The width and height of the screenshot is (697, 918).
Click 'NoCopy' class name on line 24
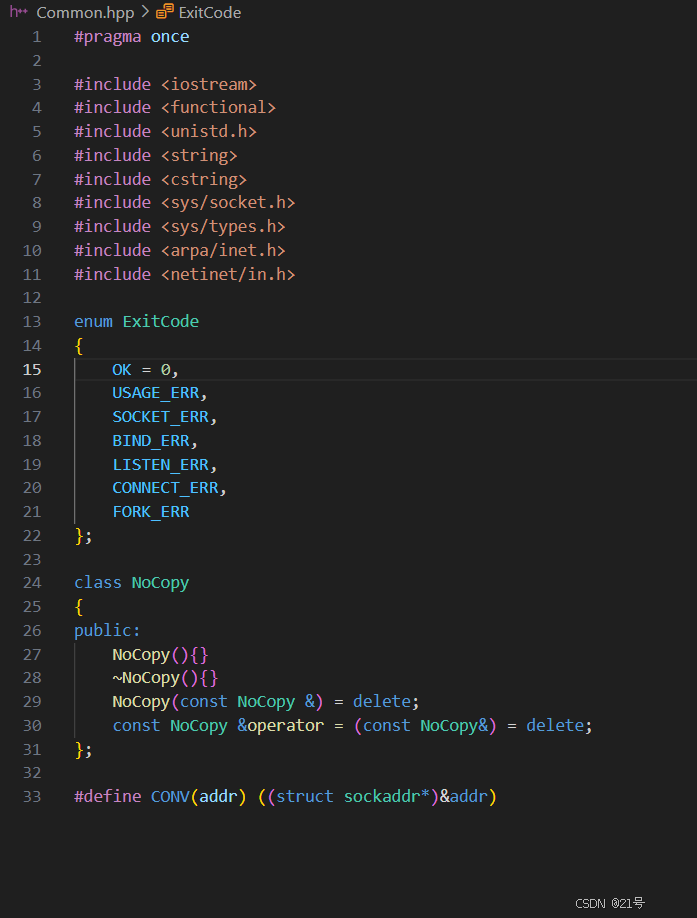[160, 583]
